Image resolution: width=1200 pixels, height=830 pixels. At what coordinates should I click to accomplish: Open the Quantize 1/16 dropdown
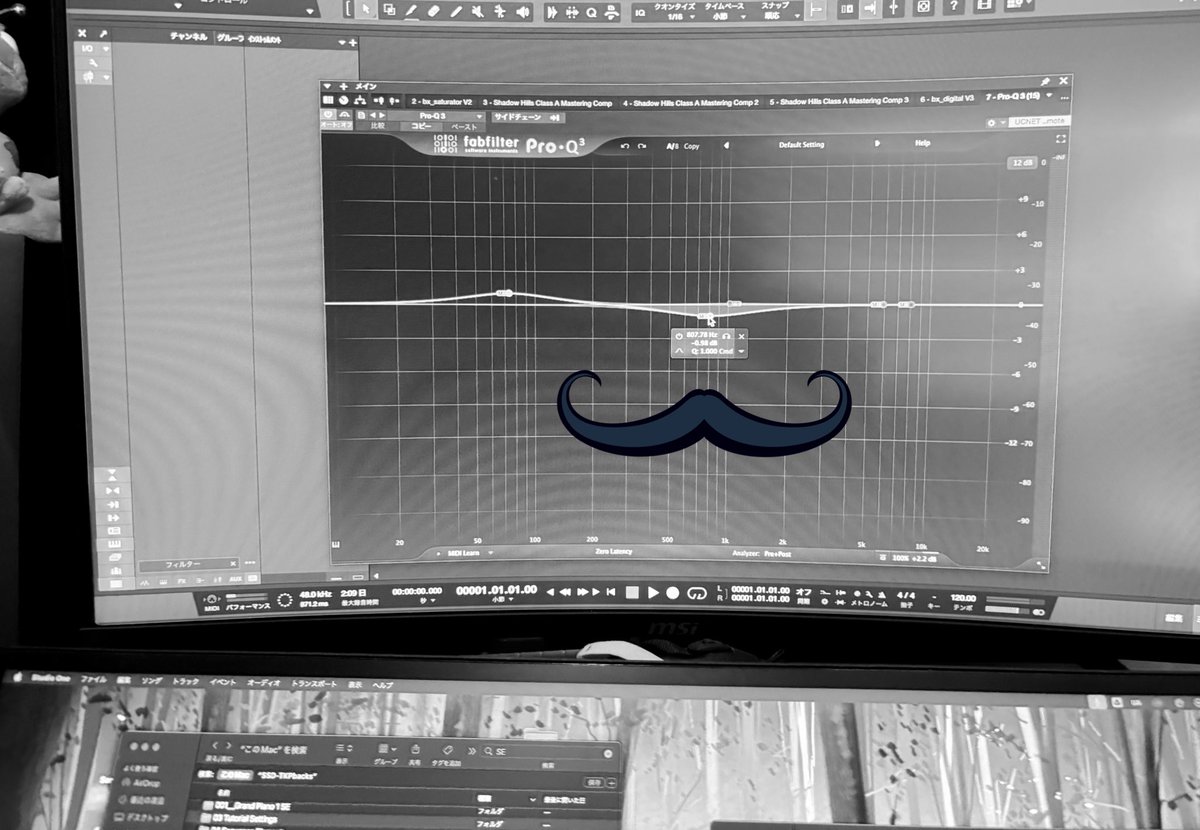point(677,10)
